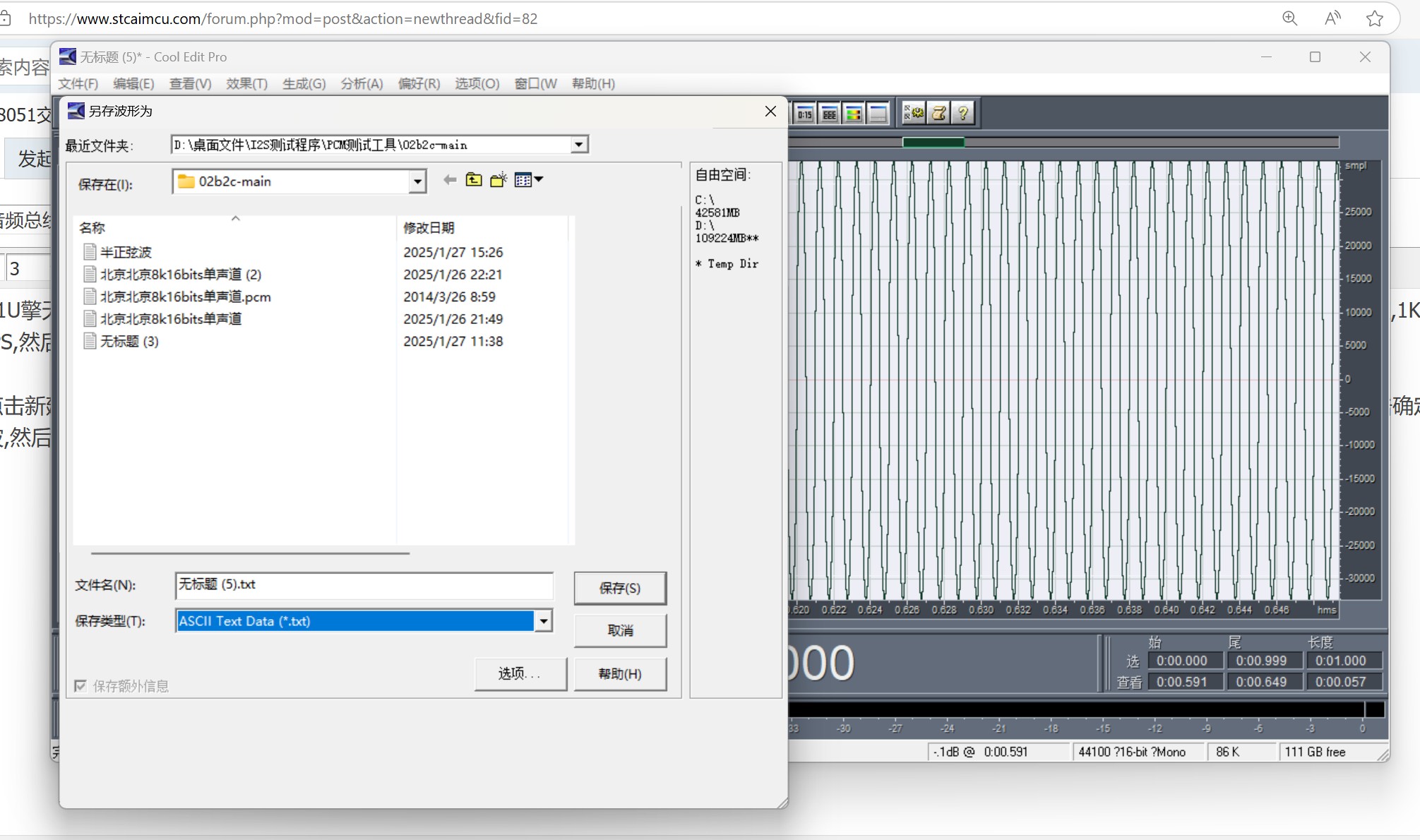Open the 查看(V) menu
The image size is (1420, 840).
[x=190, y=83]
